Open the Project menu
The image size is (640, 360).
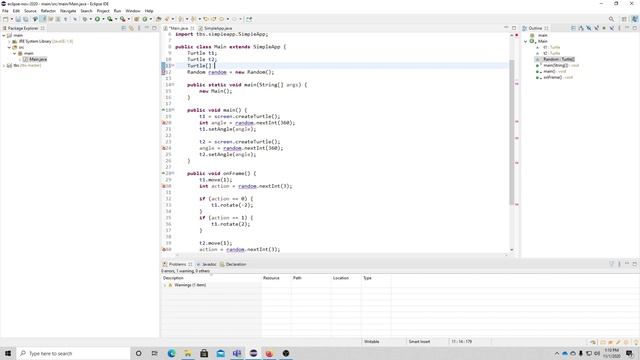tap(103, 11)
